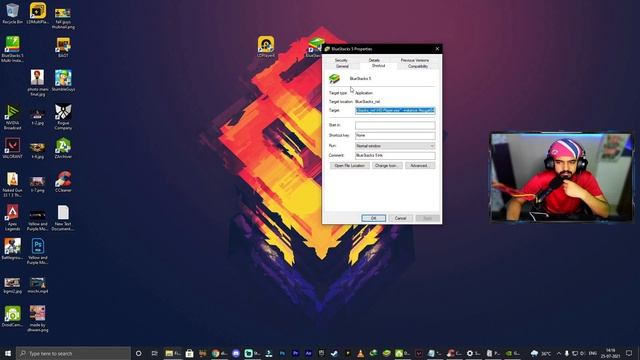Image resolution: width=640 pixels, height=360 pixels.
Task: Open After Effects from the taskbar
Action: [x=308, y=353]
